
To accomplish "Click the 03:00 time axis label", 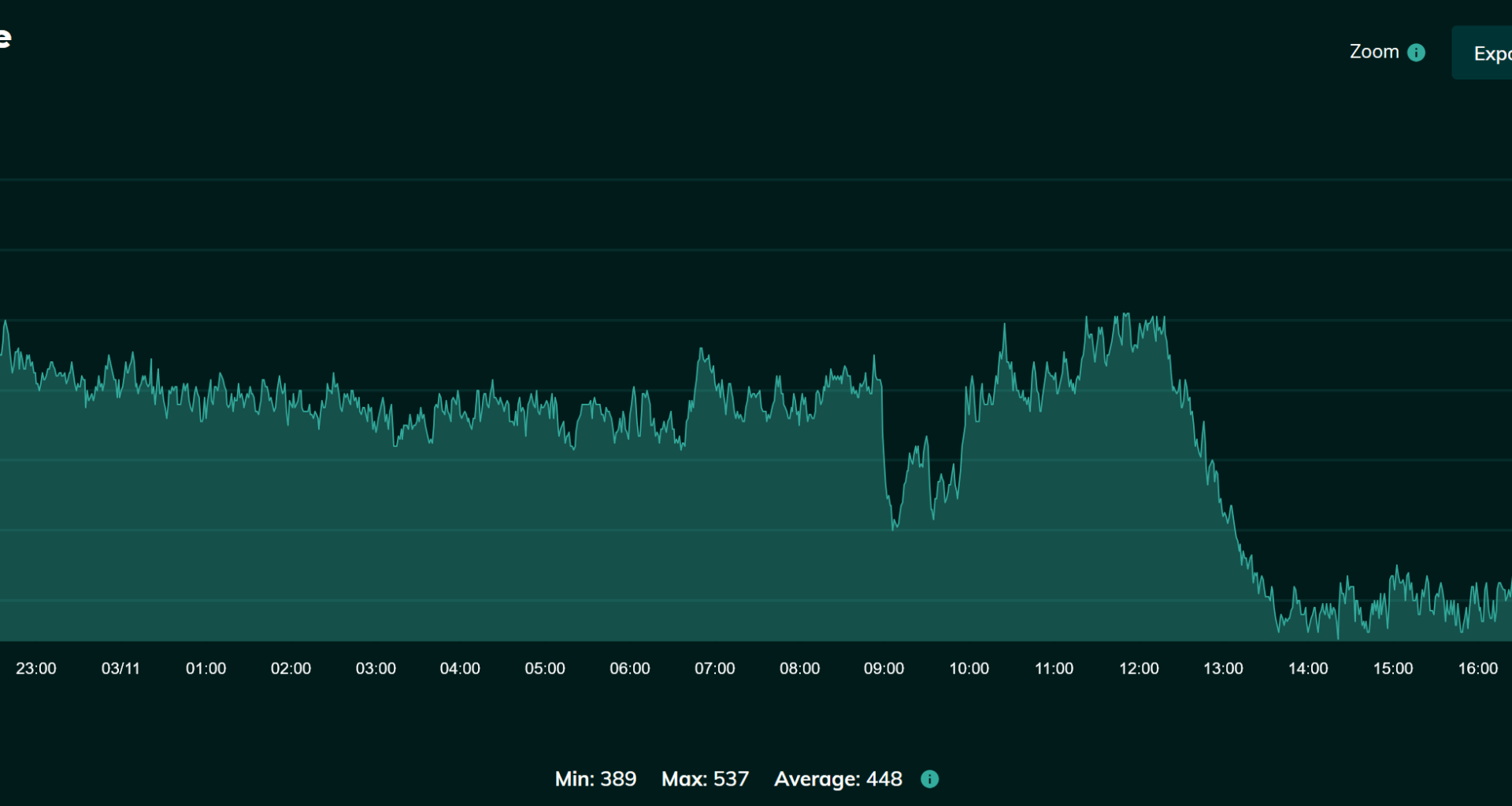I will (376, 668).
